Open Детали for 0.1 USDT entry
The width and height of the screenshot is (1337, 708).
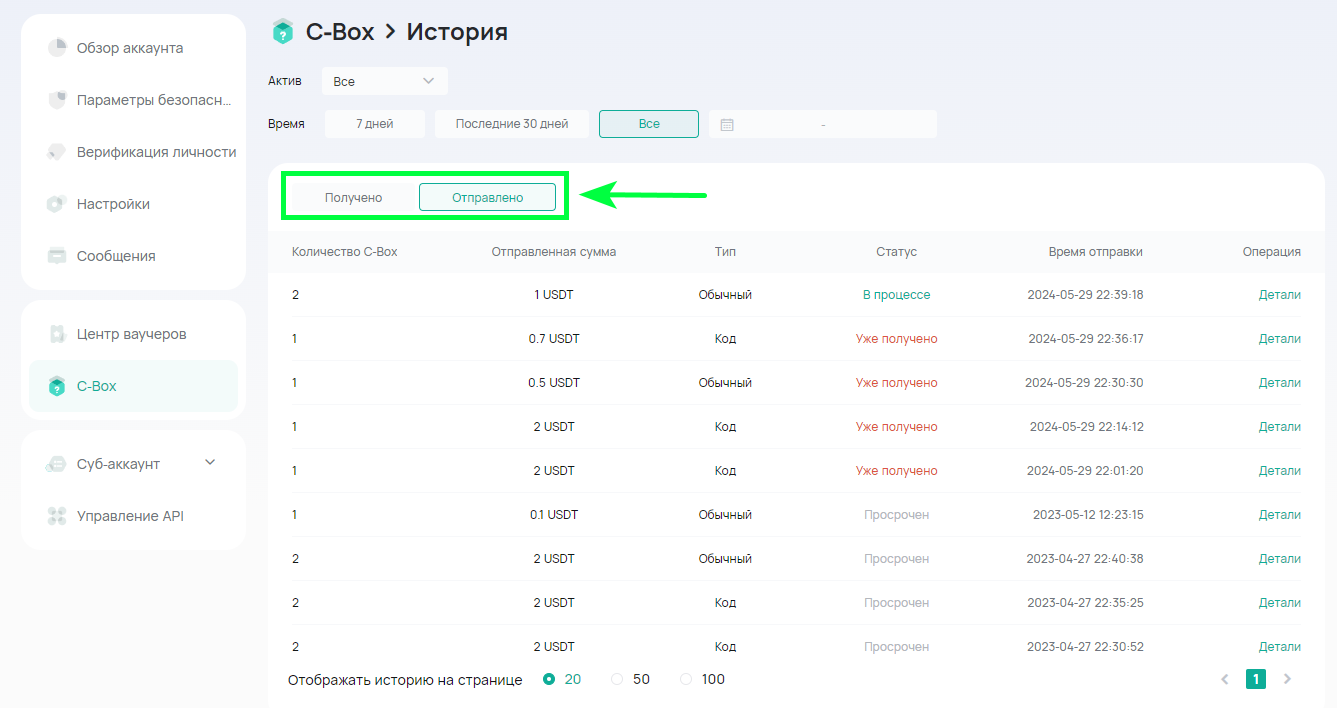pyautogui.click(x=1279, y=515)
